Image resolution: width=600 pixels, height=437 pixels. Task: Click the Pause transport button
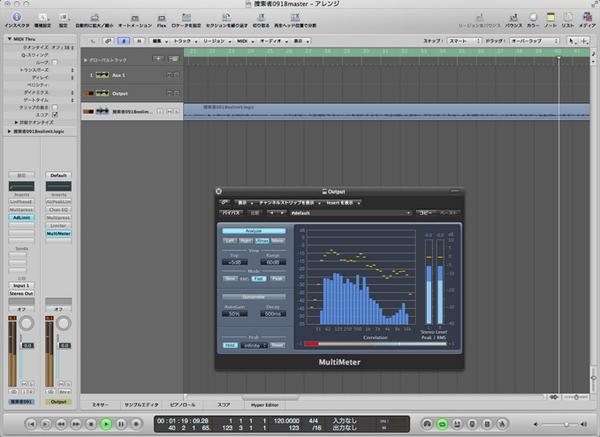(x=121, y=424)
